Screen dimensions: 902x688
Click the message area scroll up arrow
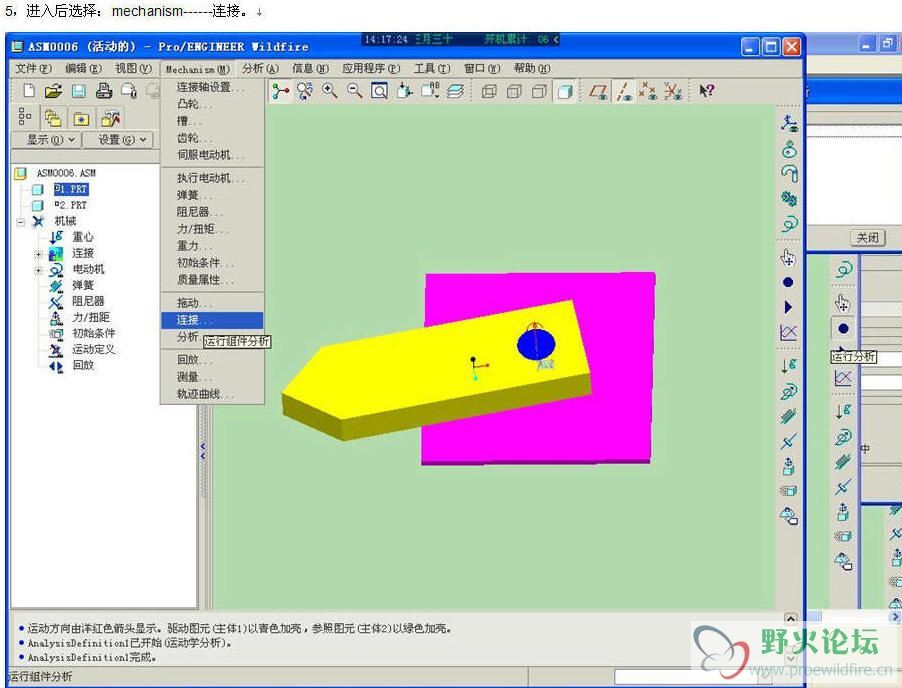coord(791,619)
